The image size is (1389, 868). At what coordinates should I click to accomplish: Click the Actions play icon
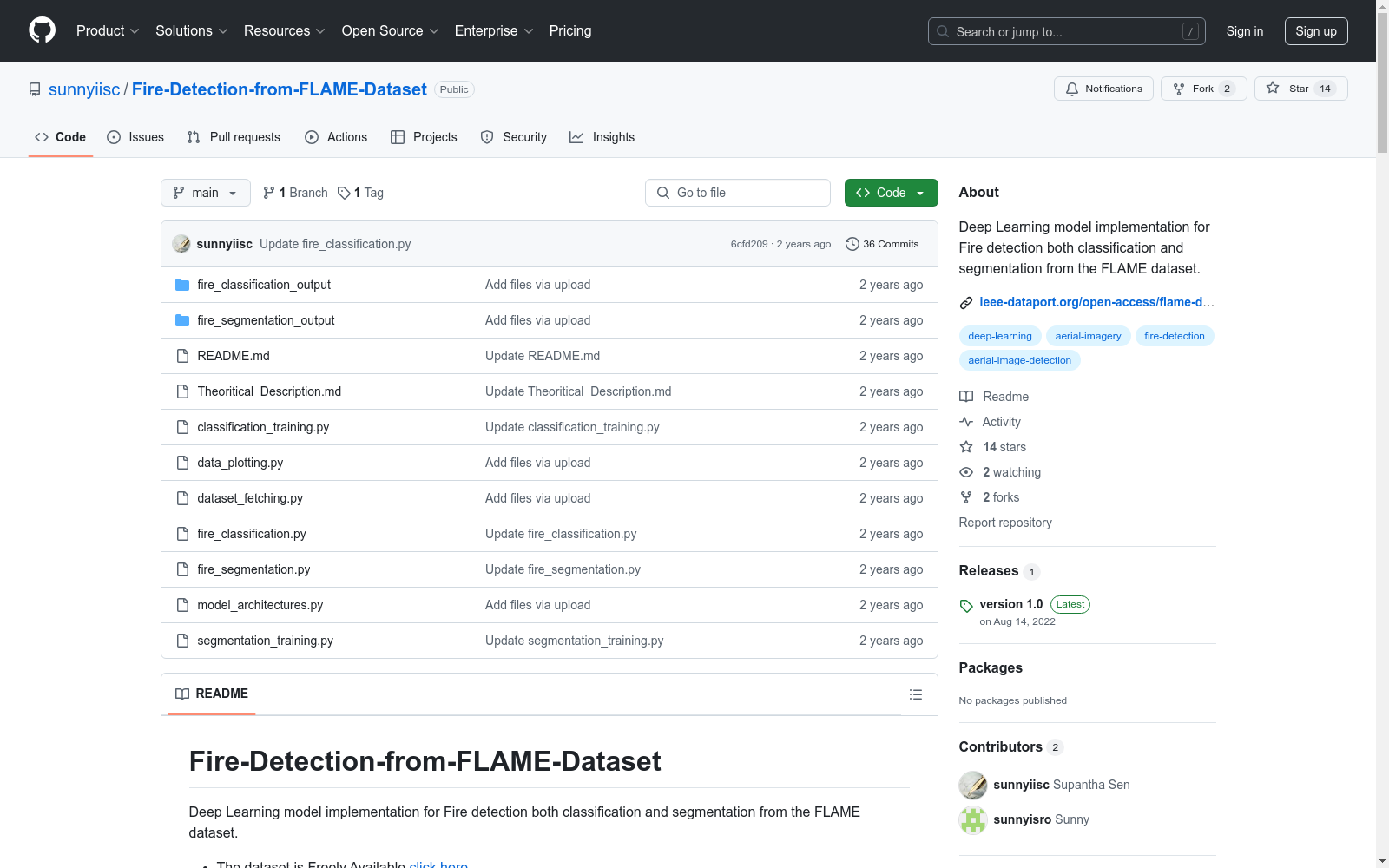pos(312,137)
